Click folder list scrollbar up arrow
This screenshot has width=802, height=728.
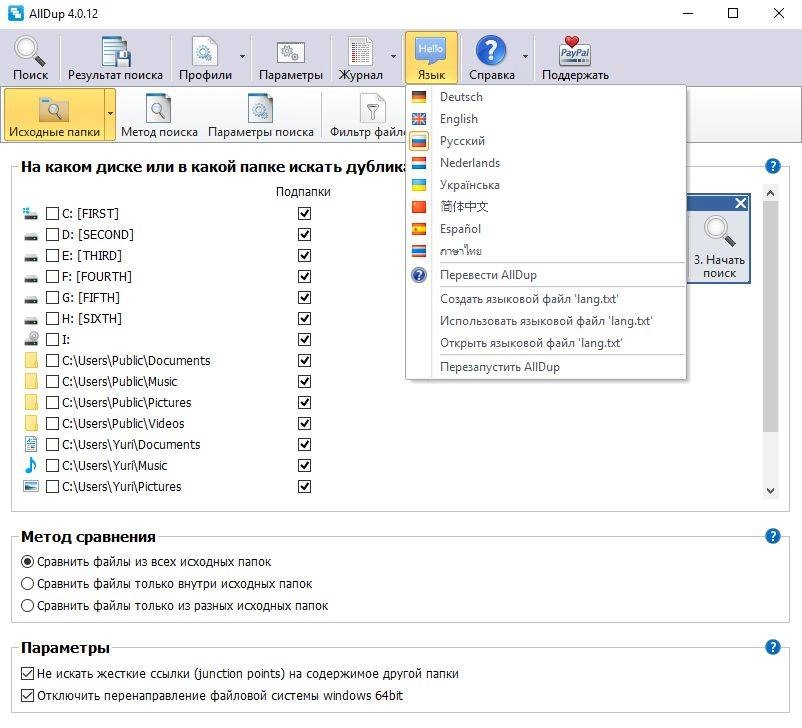coord(770,193)
